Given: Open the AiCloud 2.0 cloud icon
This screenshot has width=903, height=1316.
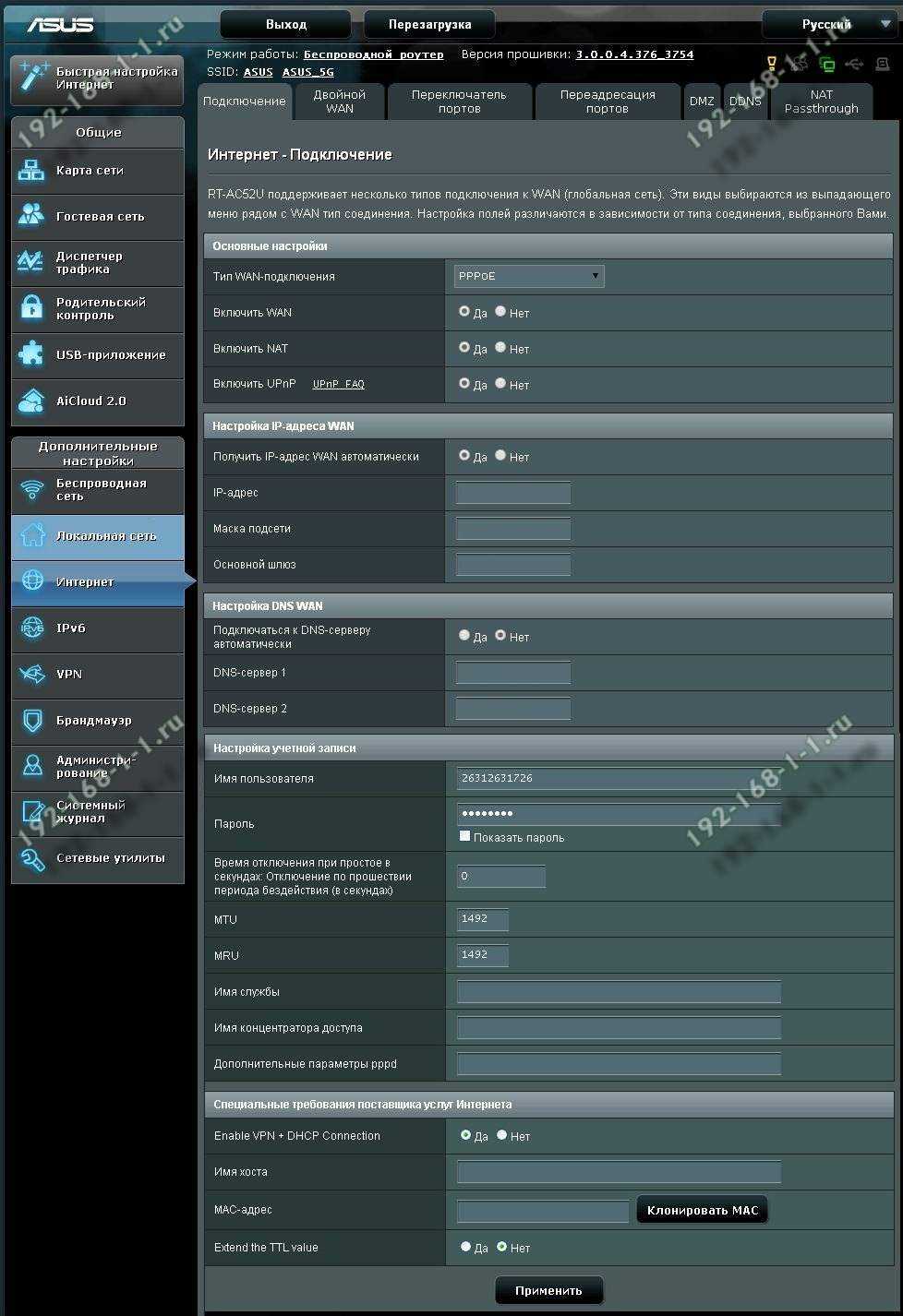Looking at the screenshot, I should click(x=31, y=401).
